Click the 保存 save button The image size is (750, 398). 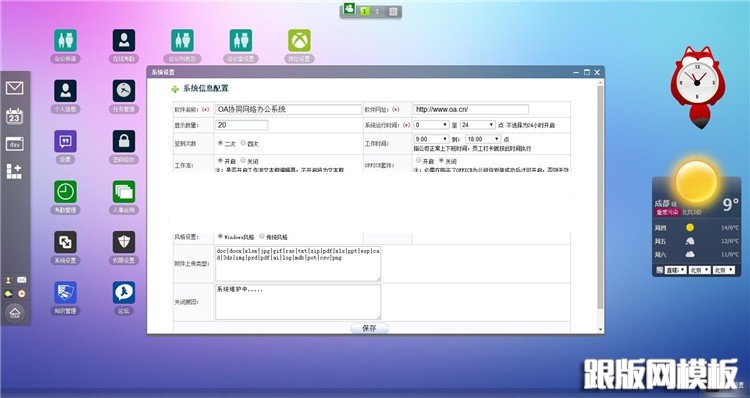tap(369, 328)
